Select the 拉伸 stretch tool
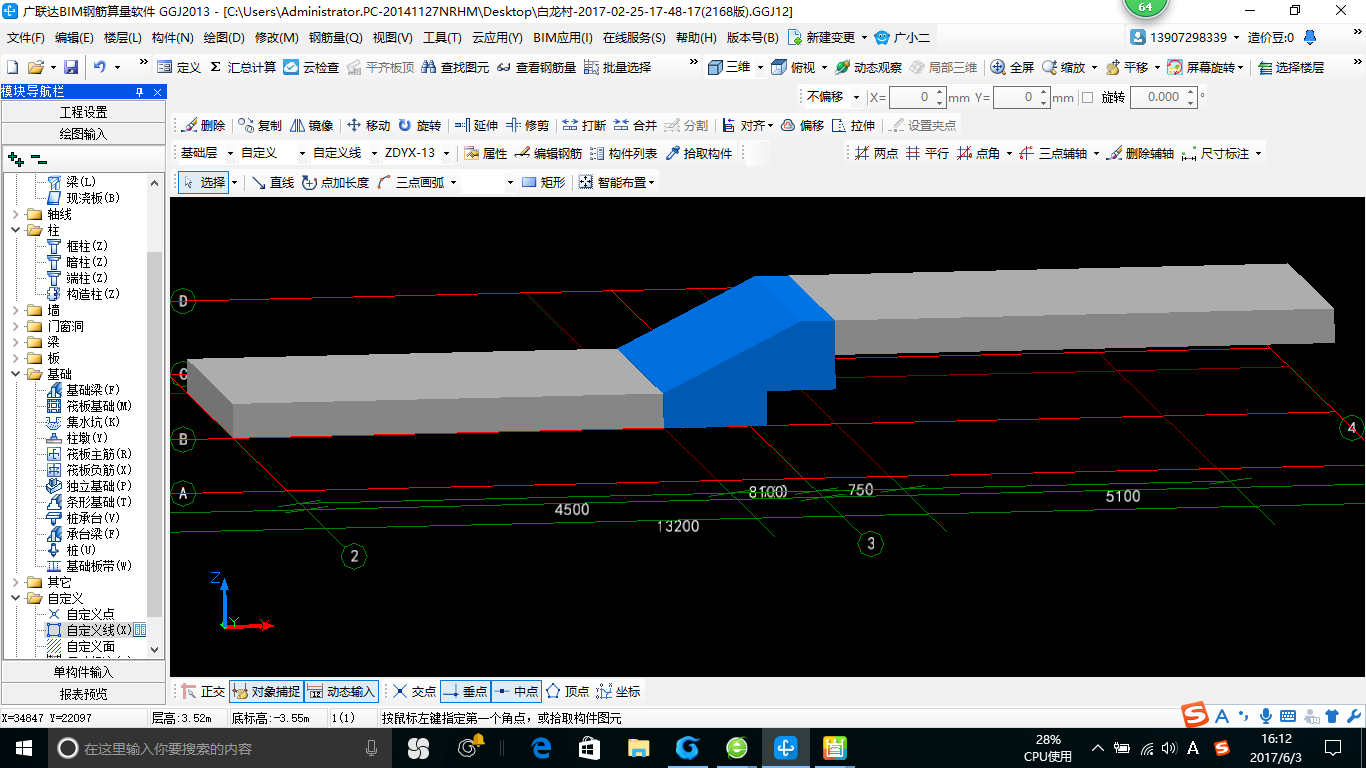 tap(854, 126)
